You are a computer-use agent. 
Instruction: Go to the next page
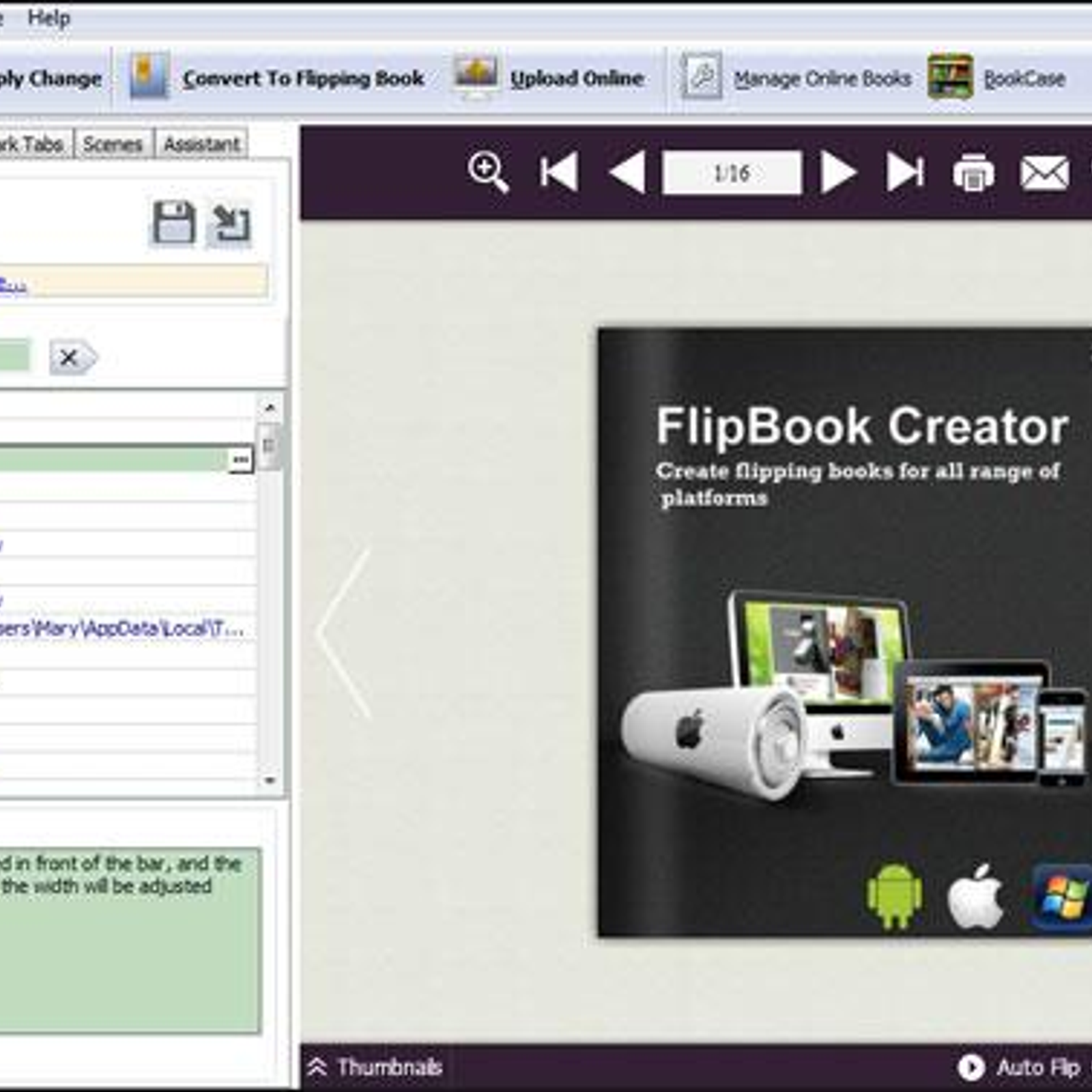838,172
